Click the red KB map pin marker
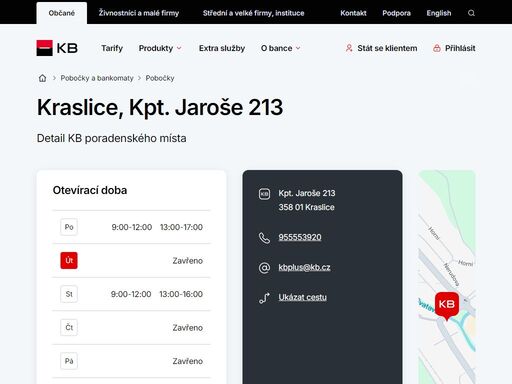The image size is (512, 384). [447, 306]
